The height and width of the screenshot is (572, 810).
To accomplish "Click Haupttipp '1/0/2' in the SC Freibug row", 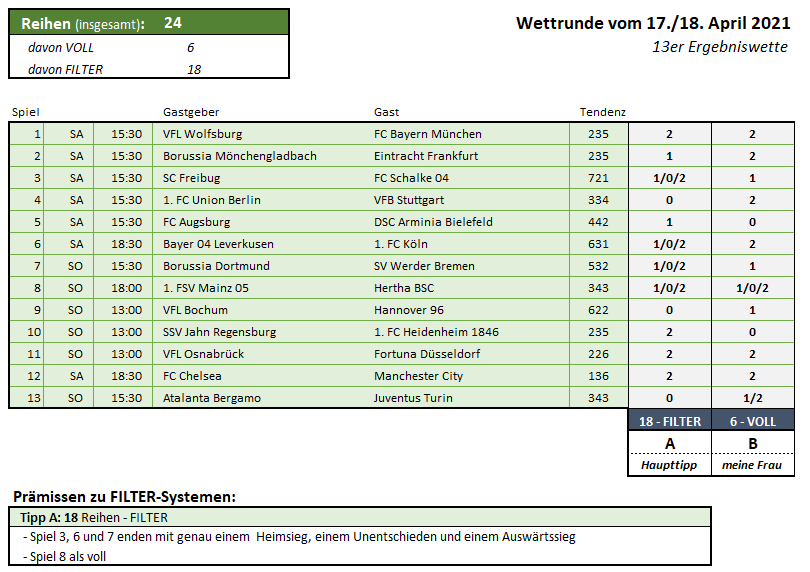I will (669, 178).
